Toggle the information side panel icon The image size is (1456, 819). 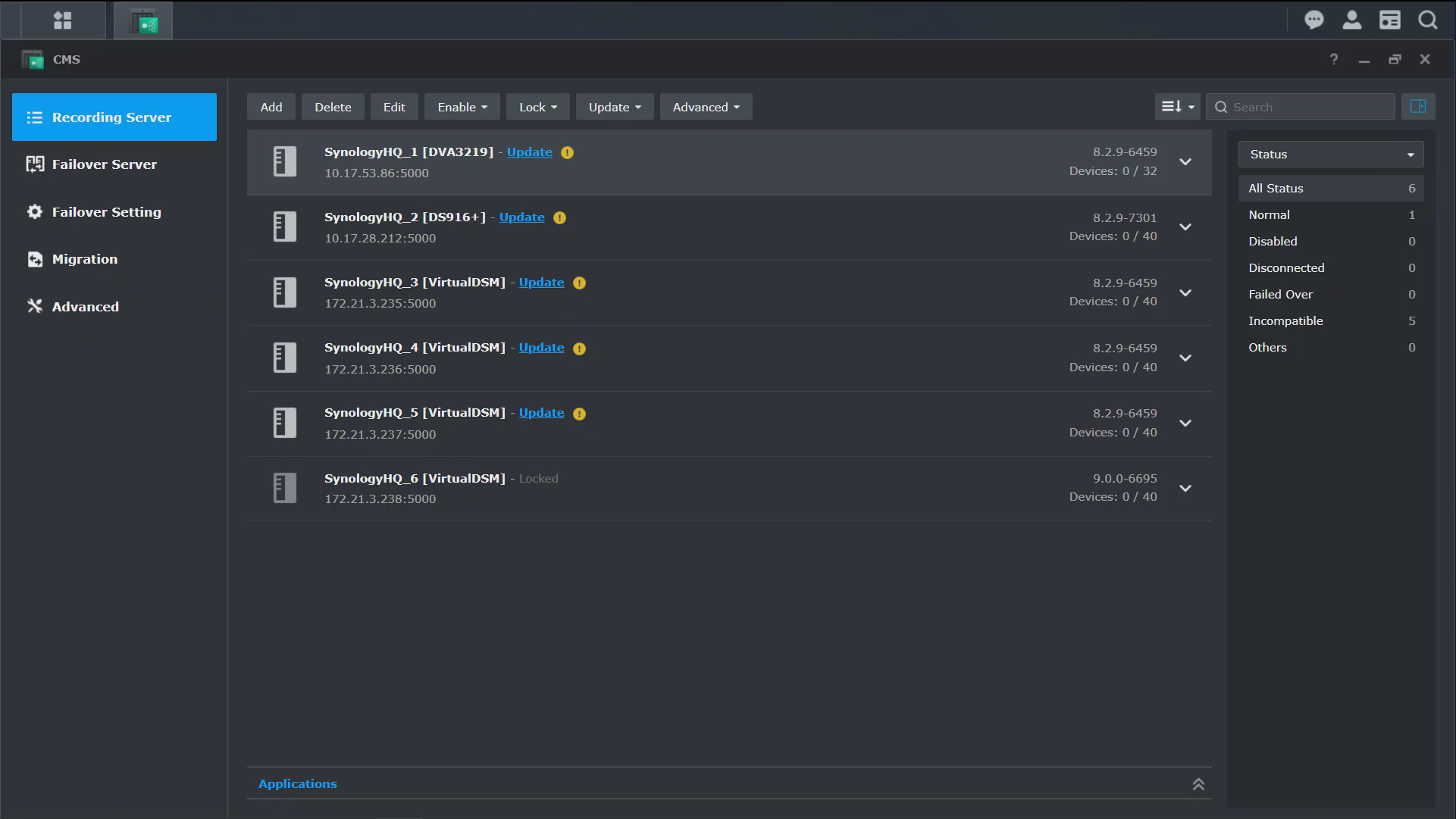click(1417, 107)
